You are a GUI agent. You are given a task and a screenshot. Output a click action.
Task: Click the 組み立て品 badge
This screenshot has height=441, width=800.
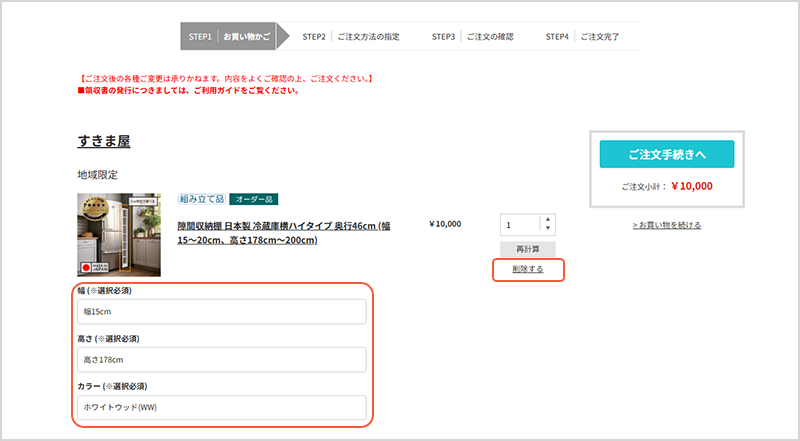201,199
